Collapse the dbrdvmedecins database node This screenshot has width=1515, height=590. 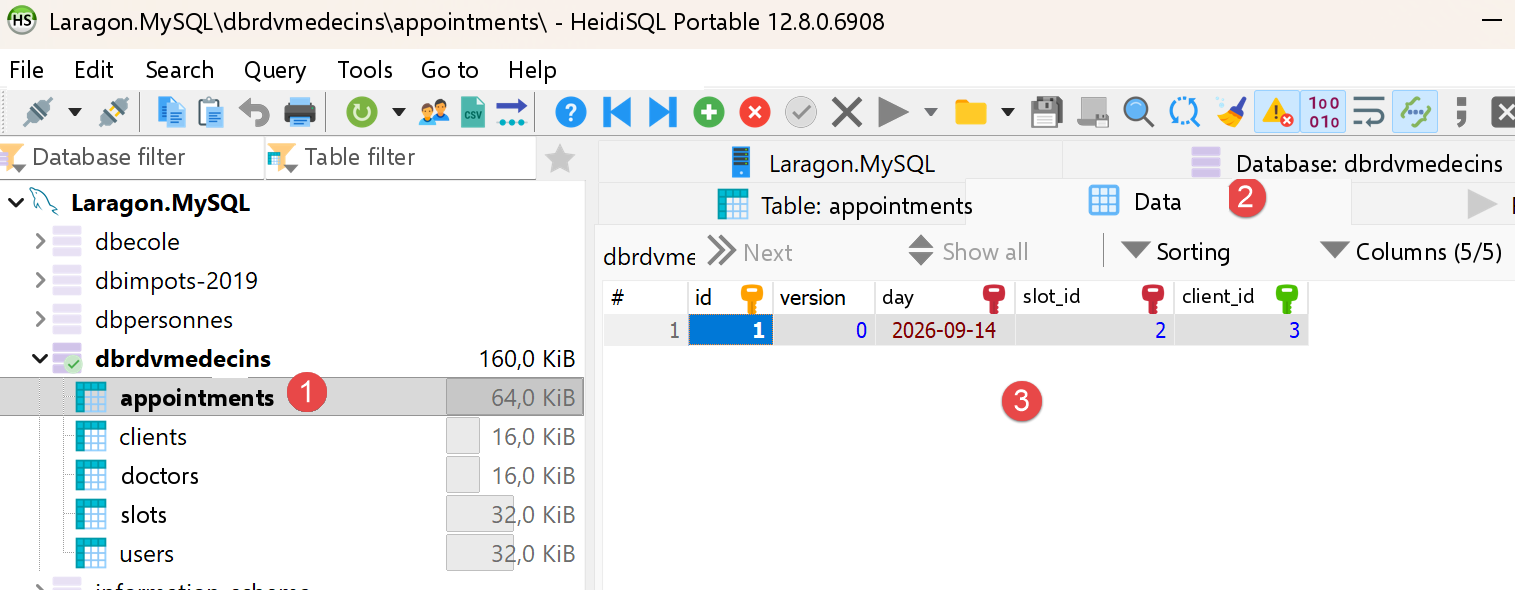click(x=40, y=359)
